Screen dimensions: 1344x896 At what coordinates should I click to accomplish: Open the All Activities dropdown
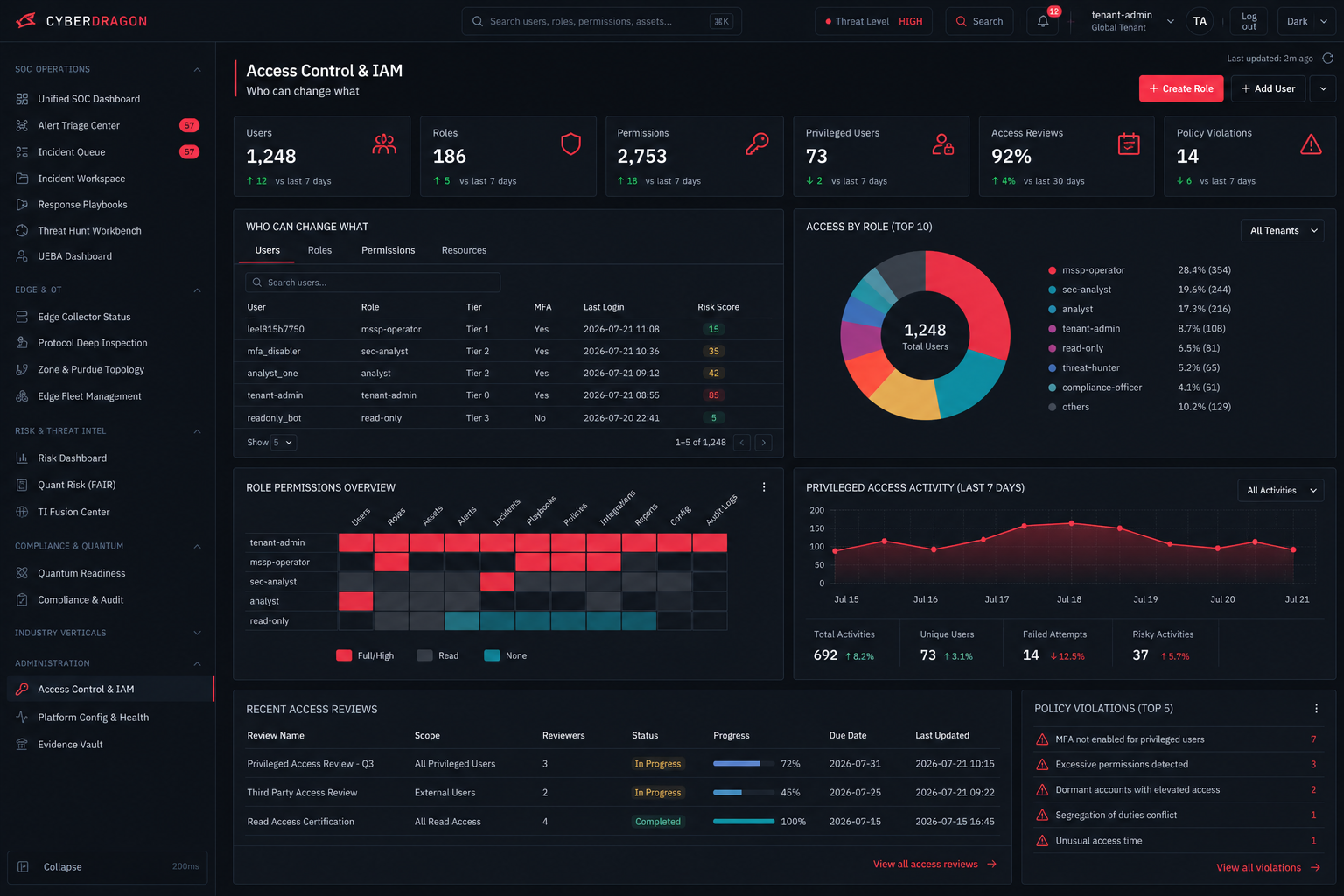1280,490
